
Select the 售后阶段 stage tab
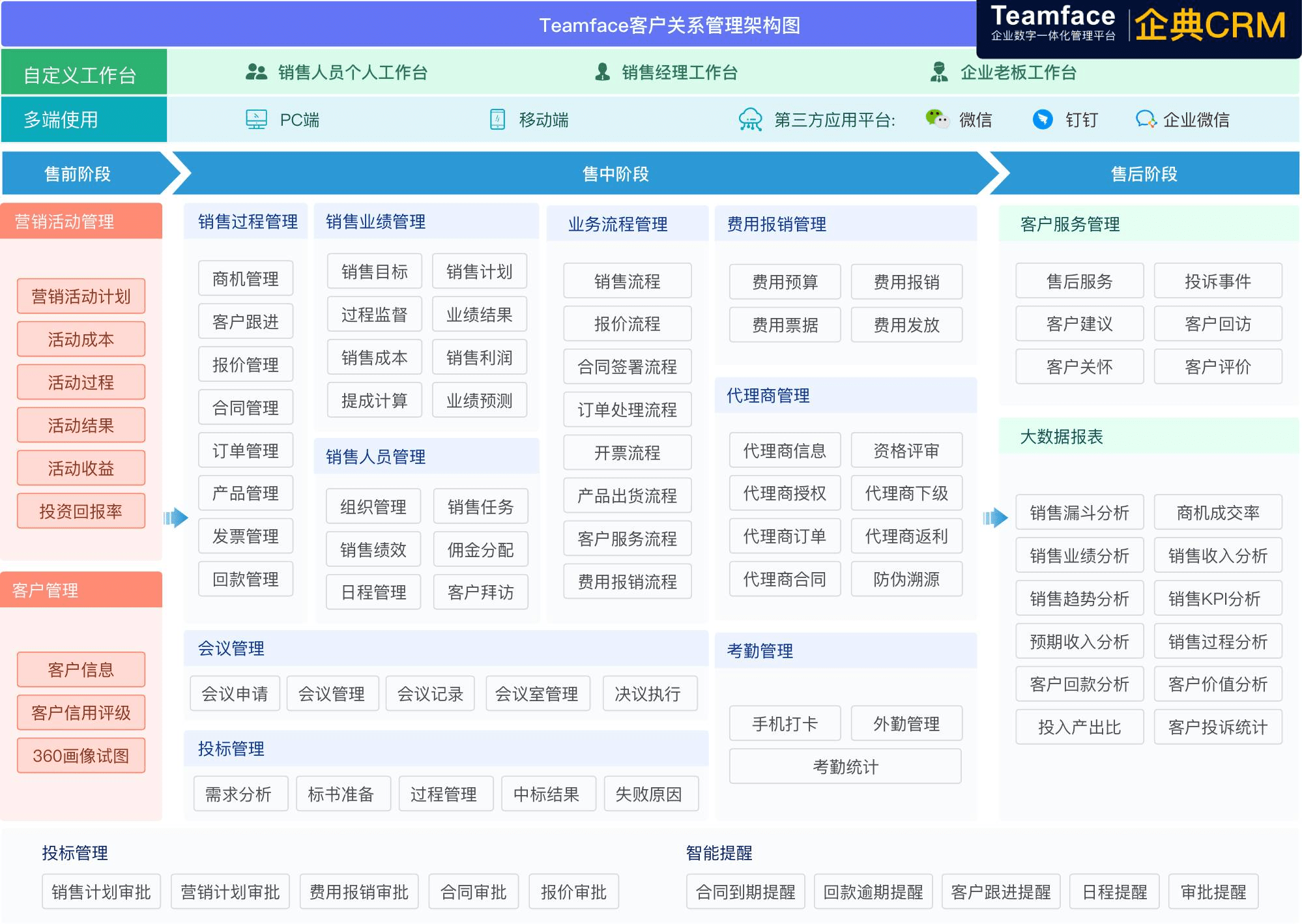pos(1144,173)
